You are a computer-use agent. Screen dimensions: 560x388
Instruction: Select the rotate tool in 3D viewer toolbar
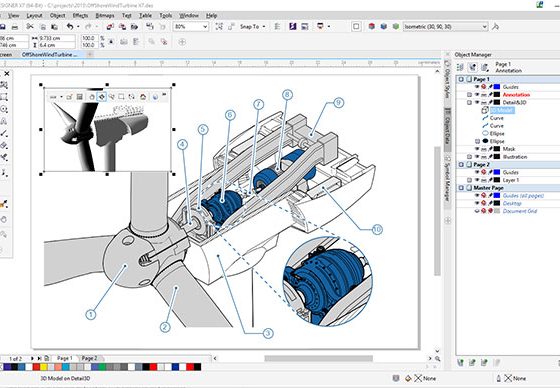point(102,97)
